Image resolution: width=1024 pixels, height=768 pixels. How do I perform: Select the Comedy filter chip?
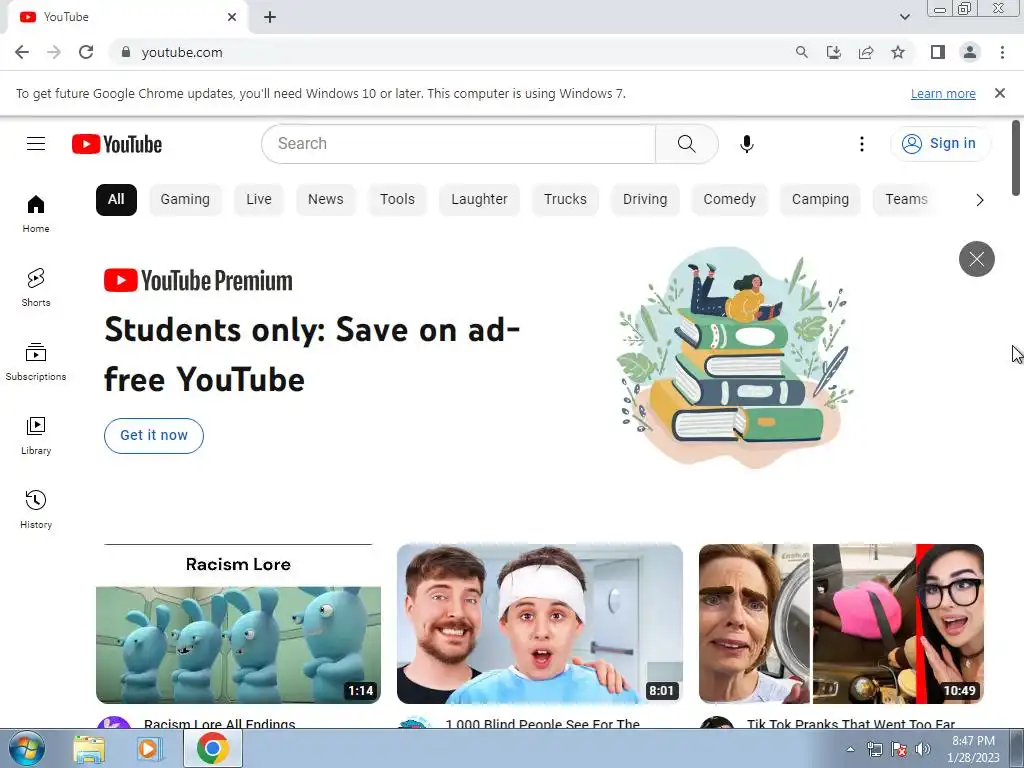[729, 200]
